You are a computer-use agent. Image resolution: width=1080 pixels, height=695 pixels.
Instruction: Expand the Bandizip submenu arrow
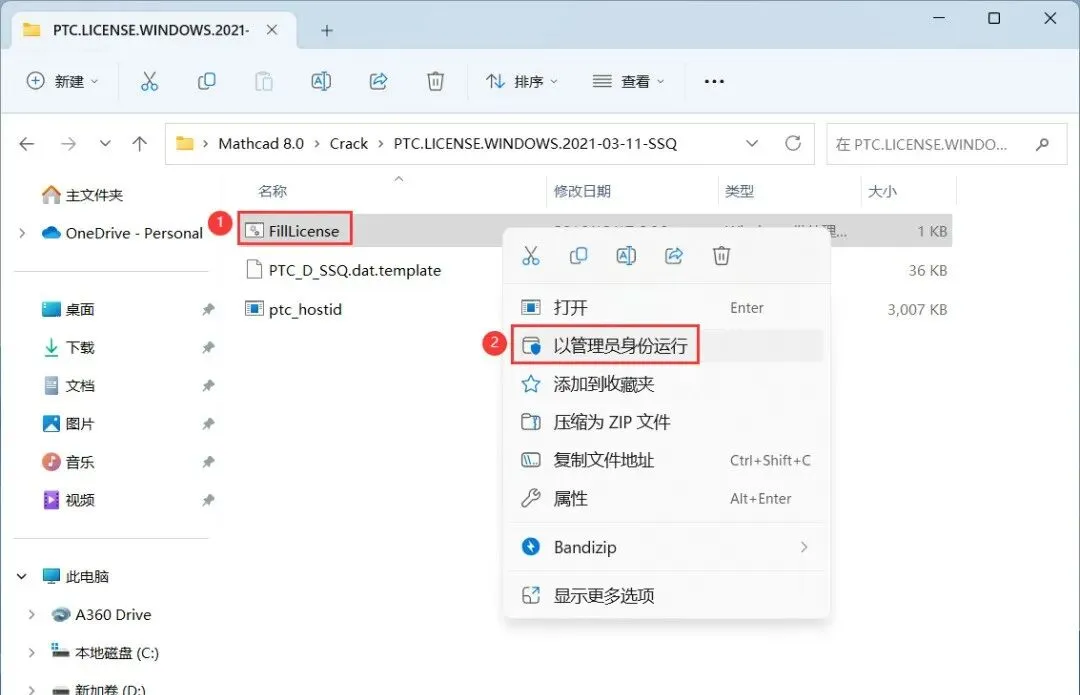tap(804, 547)
